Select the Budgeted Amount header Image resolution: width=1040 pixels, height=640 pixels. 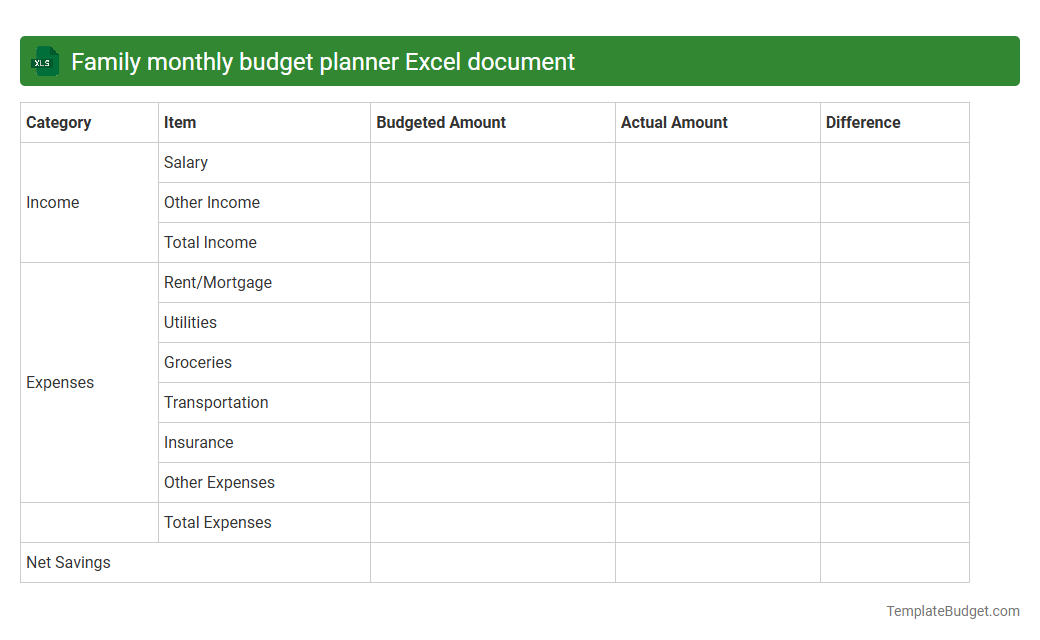coord(441,122)
